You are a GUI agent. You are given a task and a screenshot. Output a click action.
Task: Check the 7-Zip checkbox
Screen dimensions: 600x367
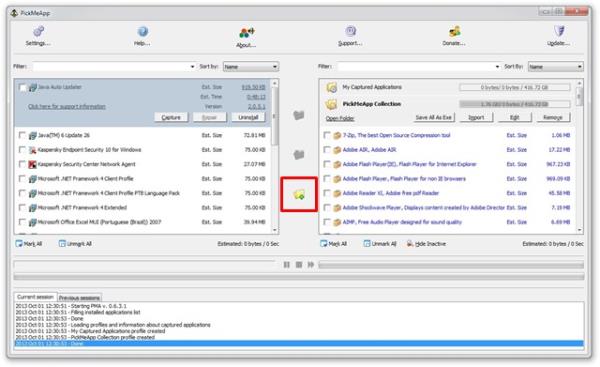[327, 135]
